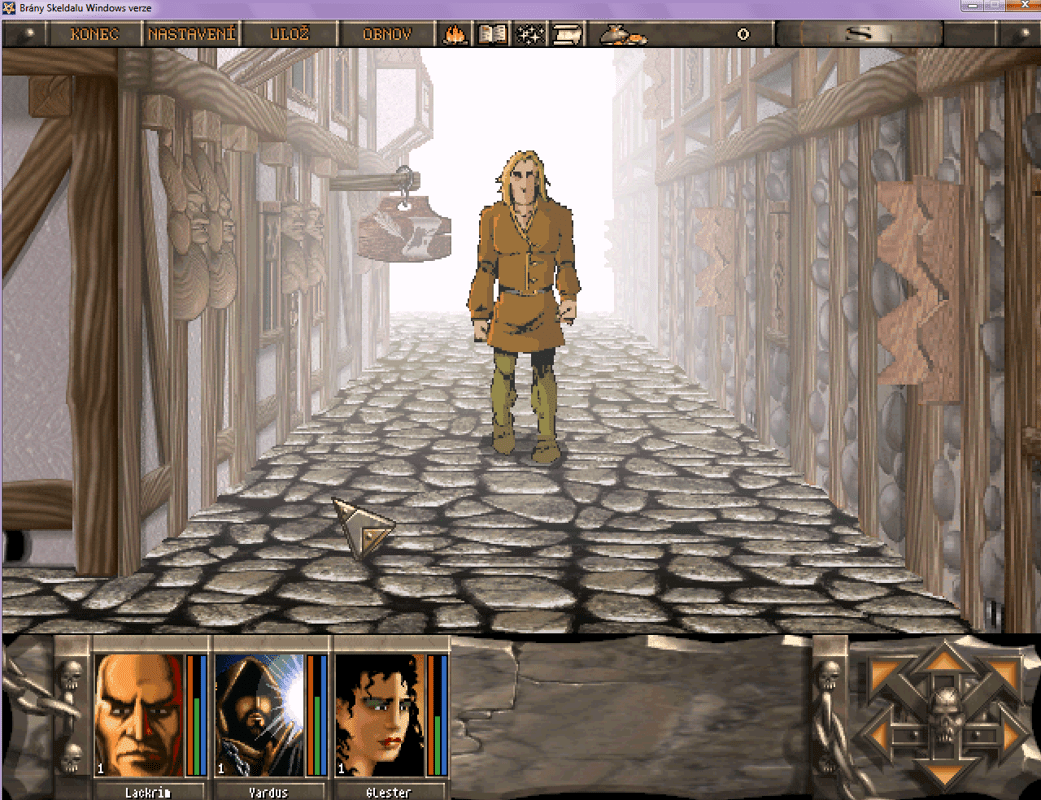The image size is (1041, 800).
Task: Click the Vardus name label
Action: tap(268, 792)
